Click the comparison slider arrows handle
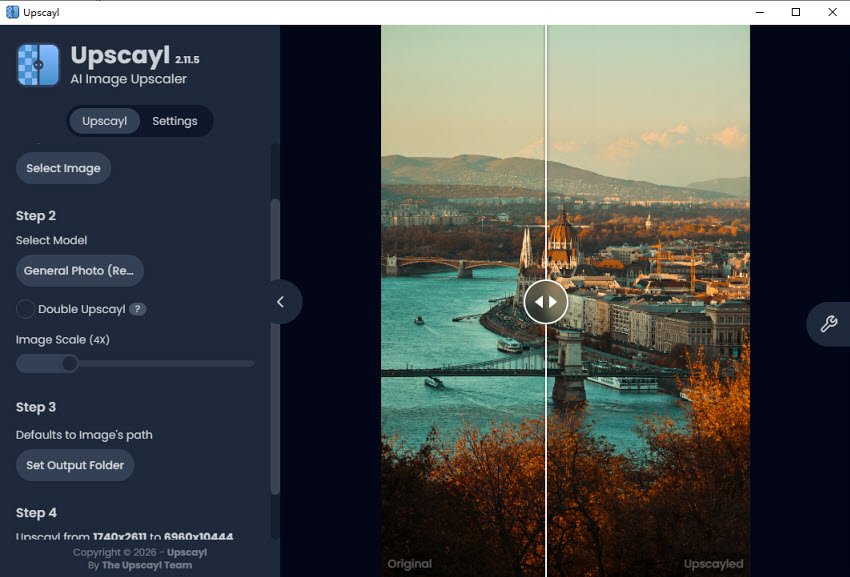 (x=545, y=301)
